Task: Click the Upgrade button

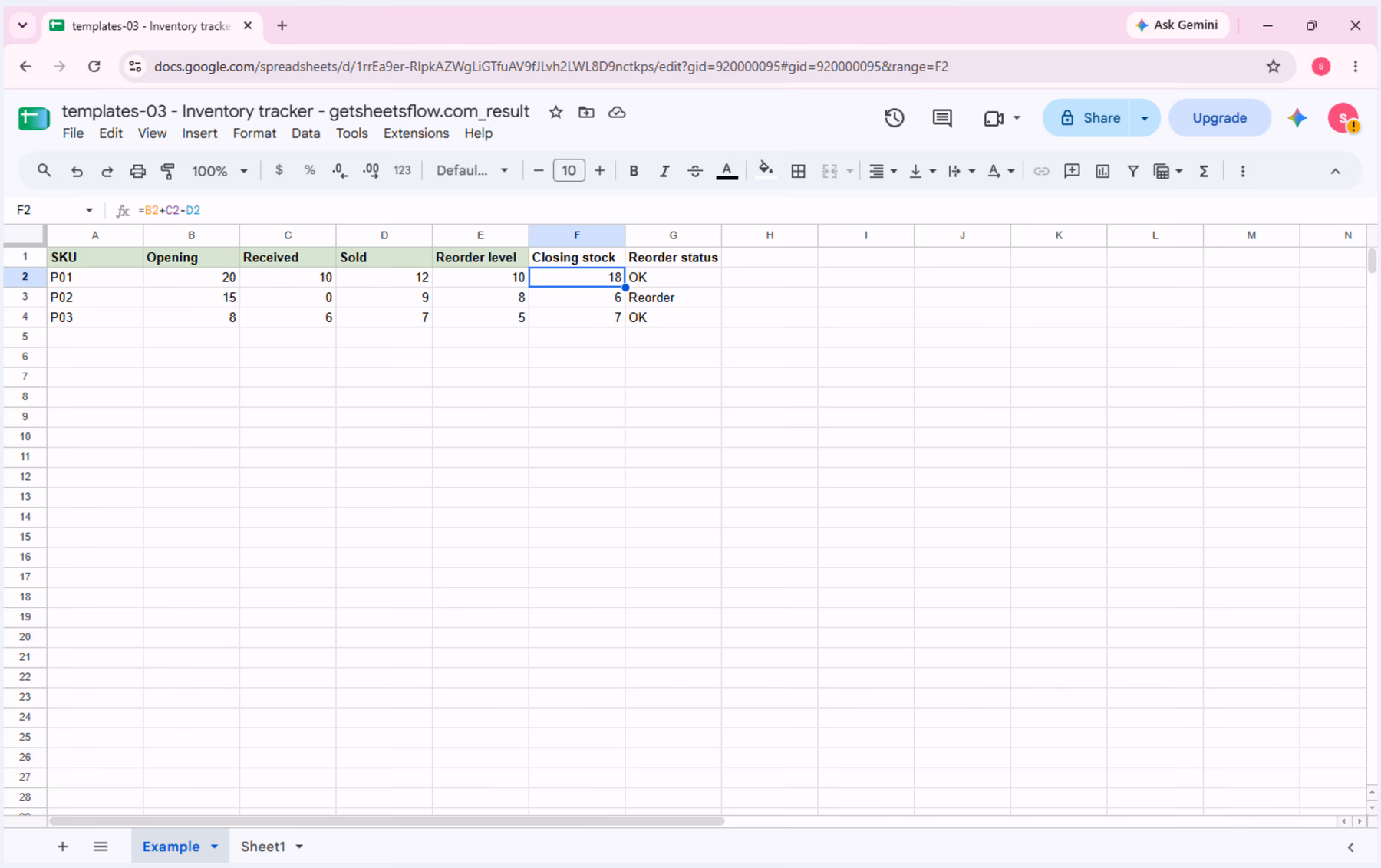Action: coord(1219,118)
